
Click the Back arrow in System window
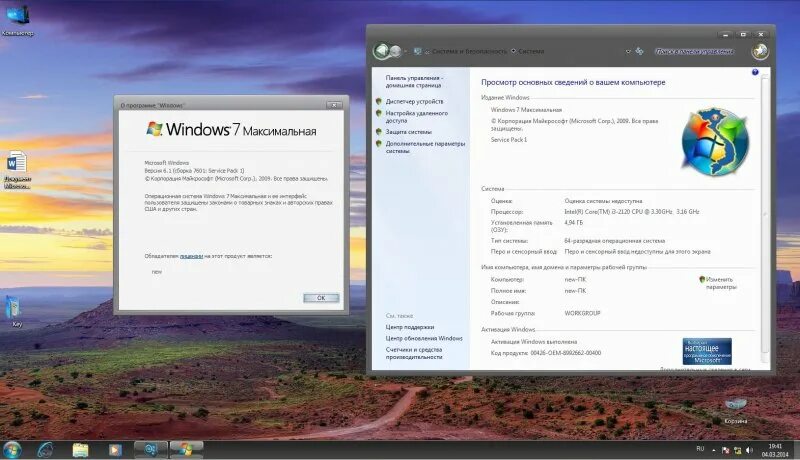click(381, 51)
